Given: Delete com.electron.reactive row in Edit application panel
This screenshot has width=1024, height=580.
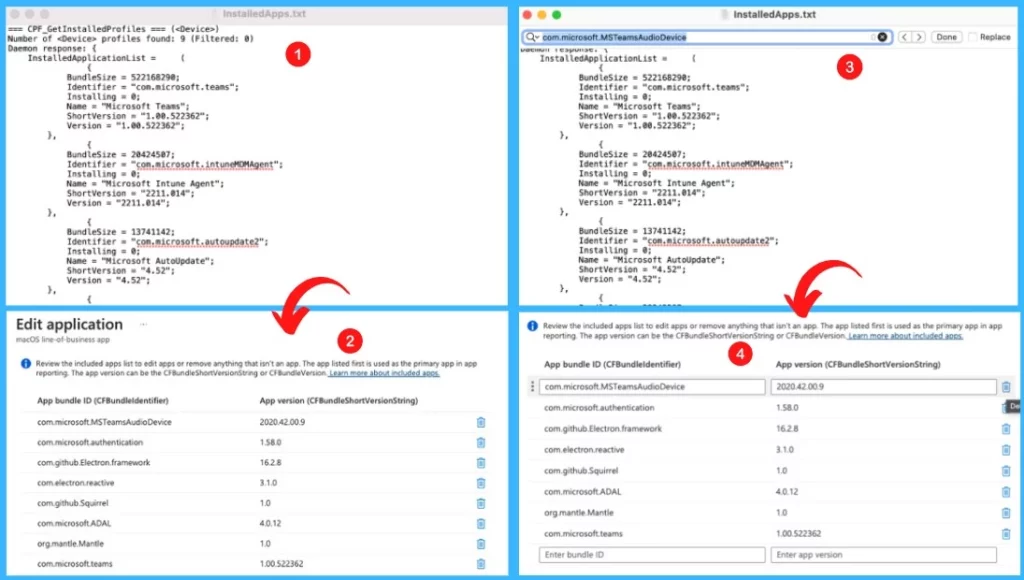Looking at the screenshot, I should point(481,483).
